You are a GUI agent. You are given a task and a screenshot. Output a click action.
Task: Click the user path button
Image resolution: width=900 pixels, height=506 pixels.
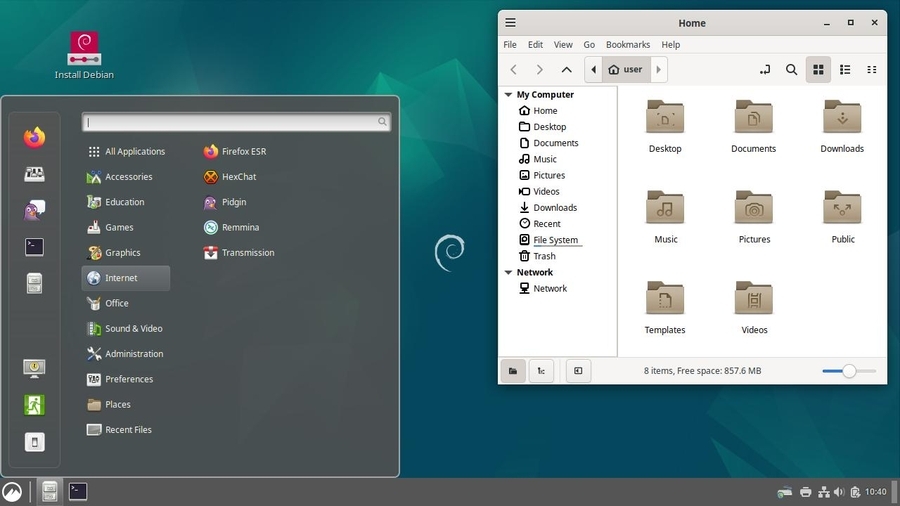click(x=626, y=69)
